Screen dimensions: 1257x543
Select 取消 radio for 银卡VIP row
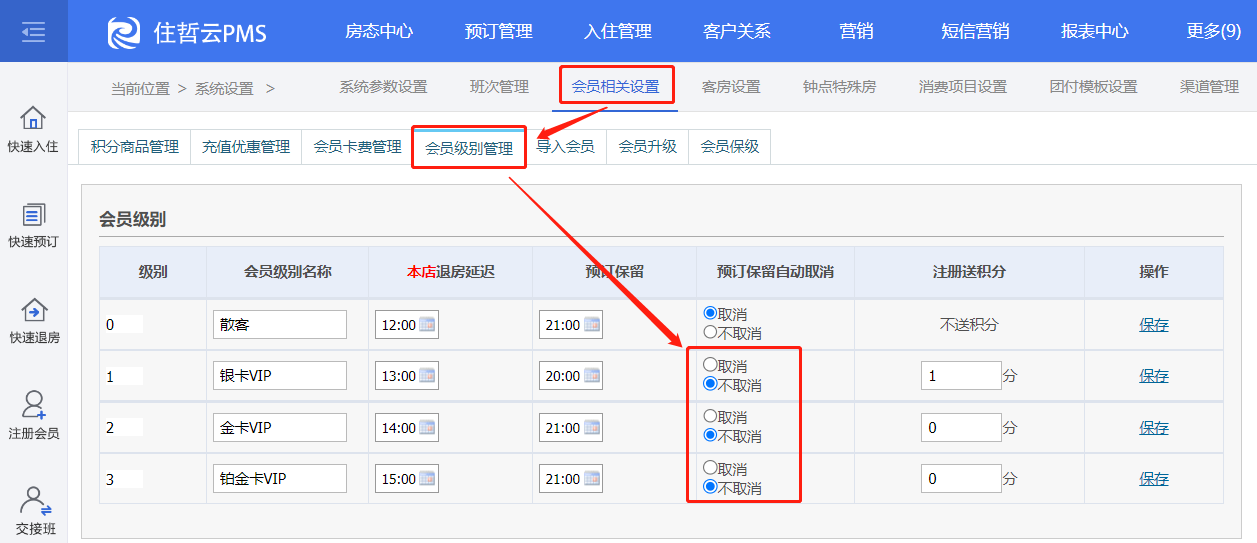(x=710, y=365)
